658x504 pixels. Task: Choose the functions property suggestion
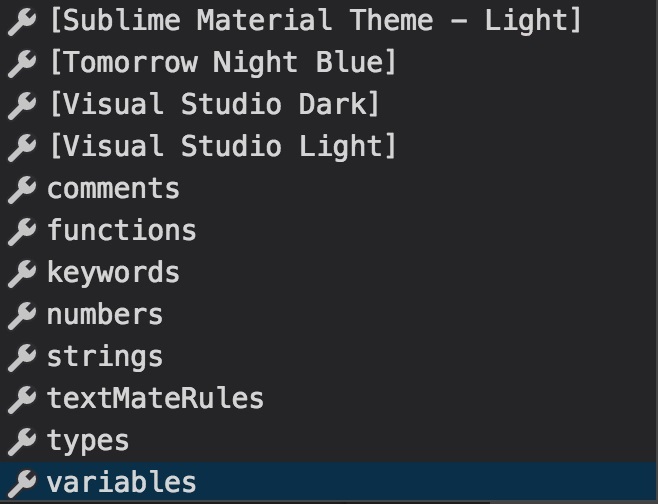pyautogui.click(x=329, y=231)
